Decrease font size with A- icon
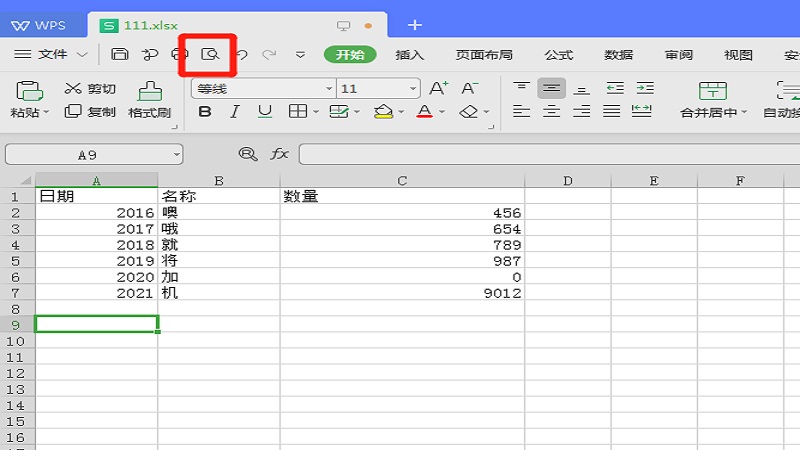 coord(469,88)
